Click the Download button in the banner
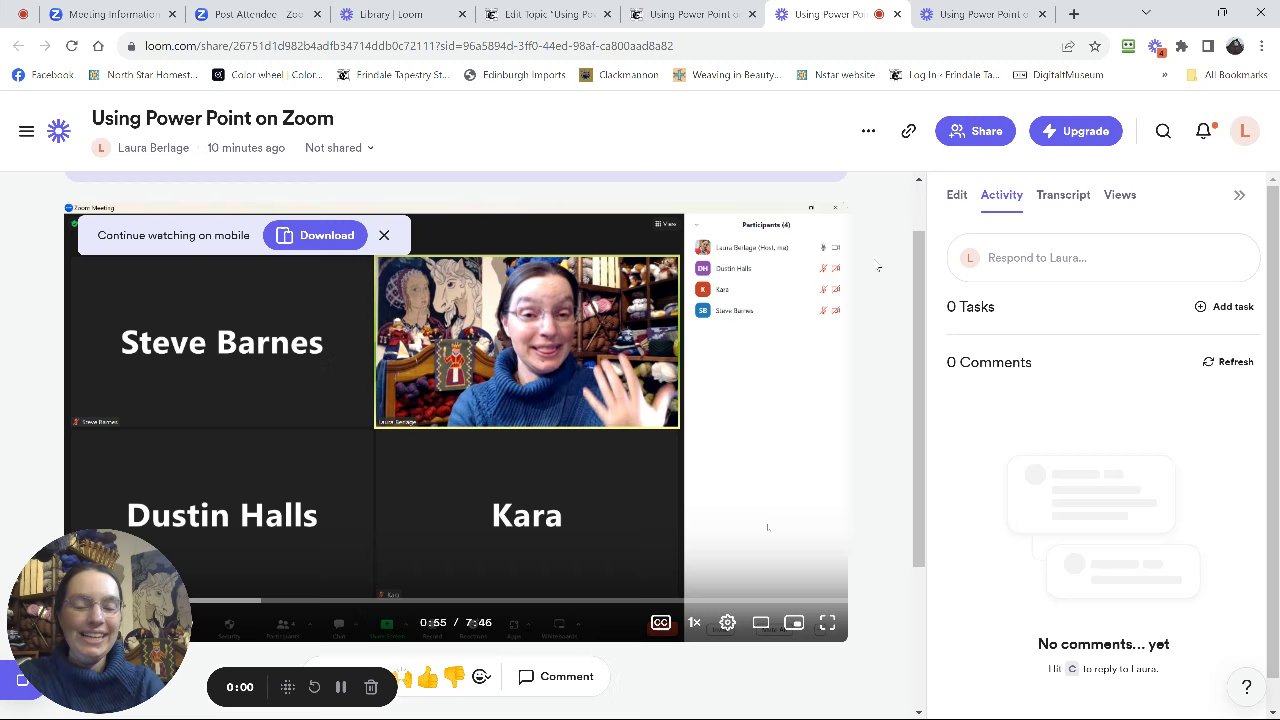This screenshot has height=720, width=1280. [x=315, y=236]
